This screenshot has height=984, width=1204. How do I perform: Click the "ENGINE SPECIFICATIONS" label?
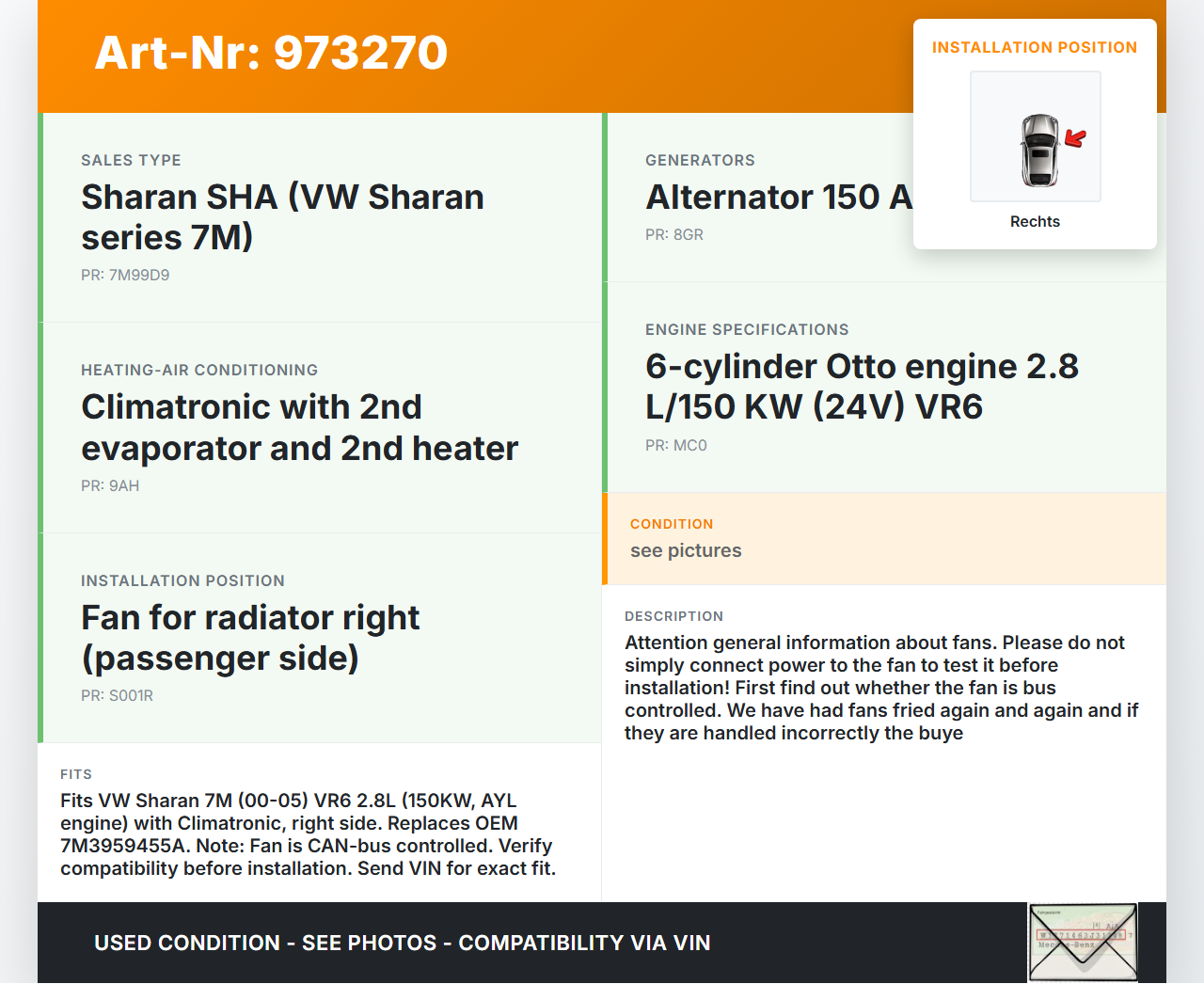pyautogui.click(x=747, y=330)
